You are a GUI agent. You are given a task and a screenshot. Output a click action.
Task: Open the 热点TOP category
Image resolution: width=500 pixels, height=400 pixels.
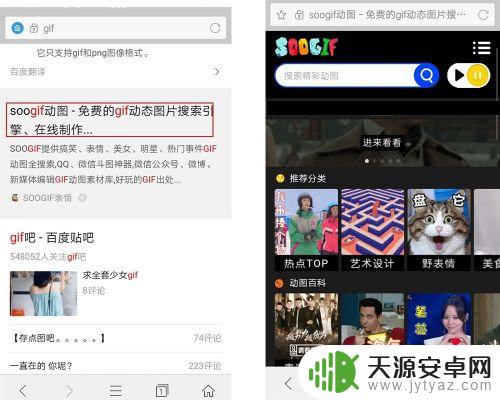coord(306,230)
